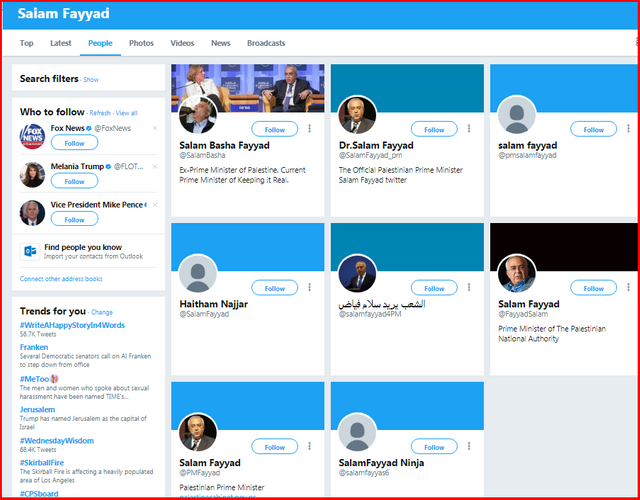Open more options for Haitham Najjar
Screen dimensions: 640x500
pyautogui.click(x=309, y=287)
